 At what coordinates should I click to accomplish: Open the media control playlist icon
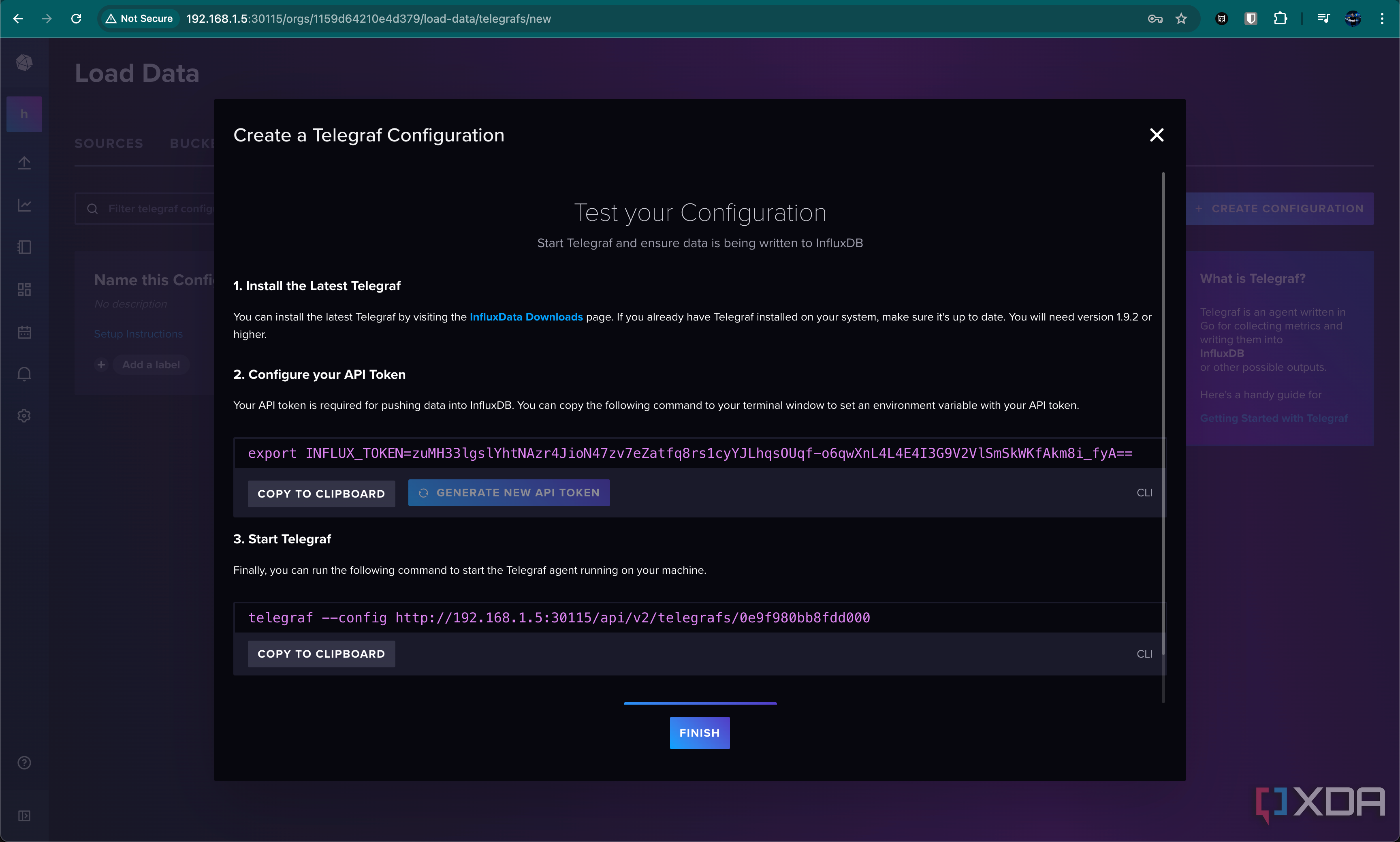(x=1323, y=19)
